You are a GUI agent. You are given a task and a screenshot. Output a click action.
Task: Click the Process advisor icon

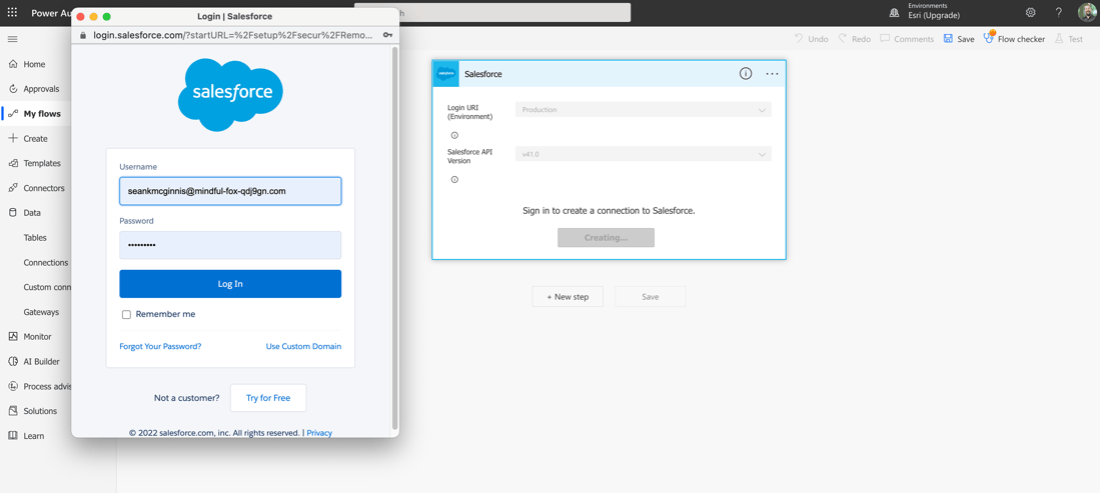pyautogui.click(x=13, y=386)
